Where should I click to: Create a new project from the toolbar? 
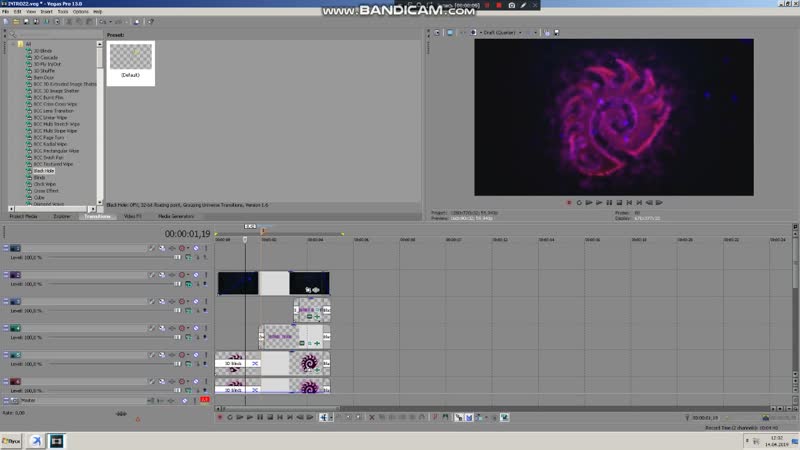[x=6, y=22]
